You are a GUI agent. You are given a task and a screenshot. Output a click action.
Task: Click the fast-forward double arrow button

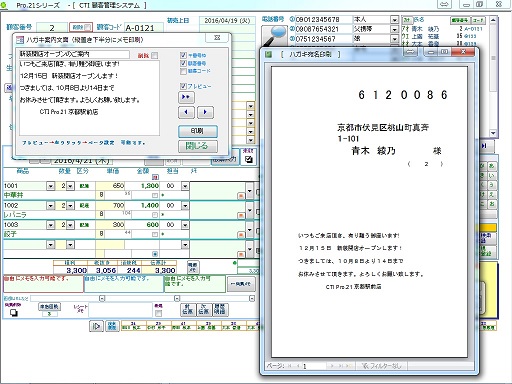point(186,97)
